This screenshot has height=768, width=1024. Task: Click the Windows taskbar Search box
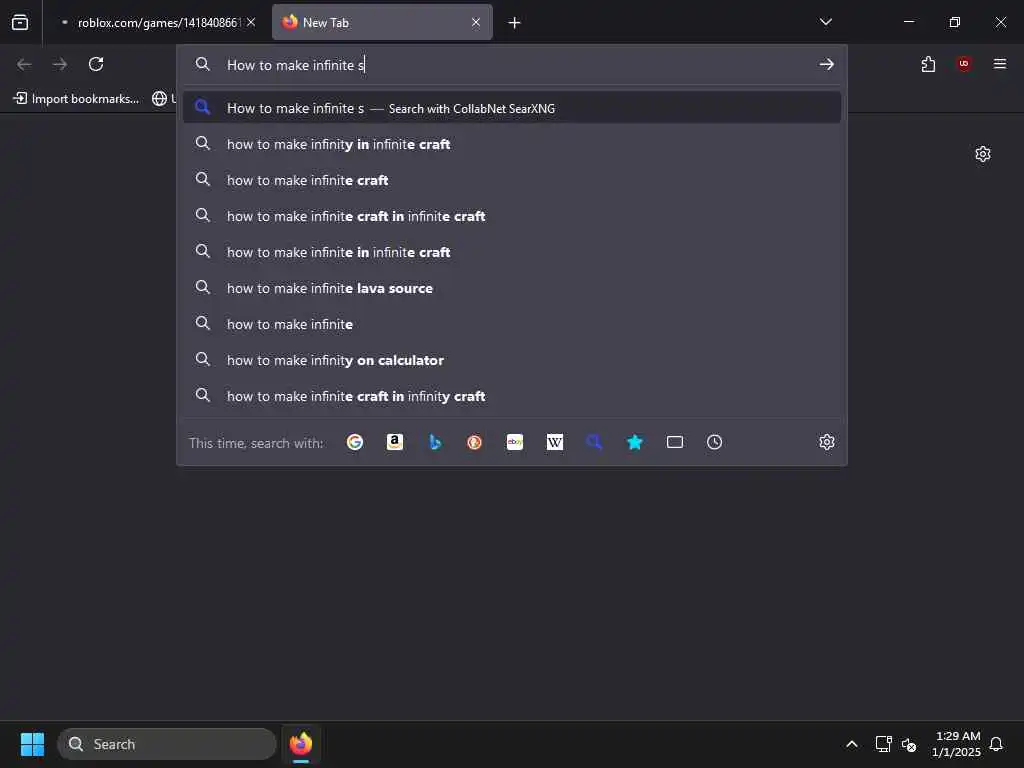[167, 744]
